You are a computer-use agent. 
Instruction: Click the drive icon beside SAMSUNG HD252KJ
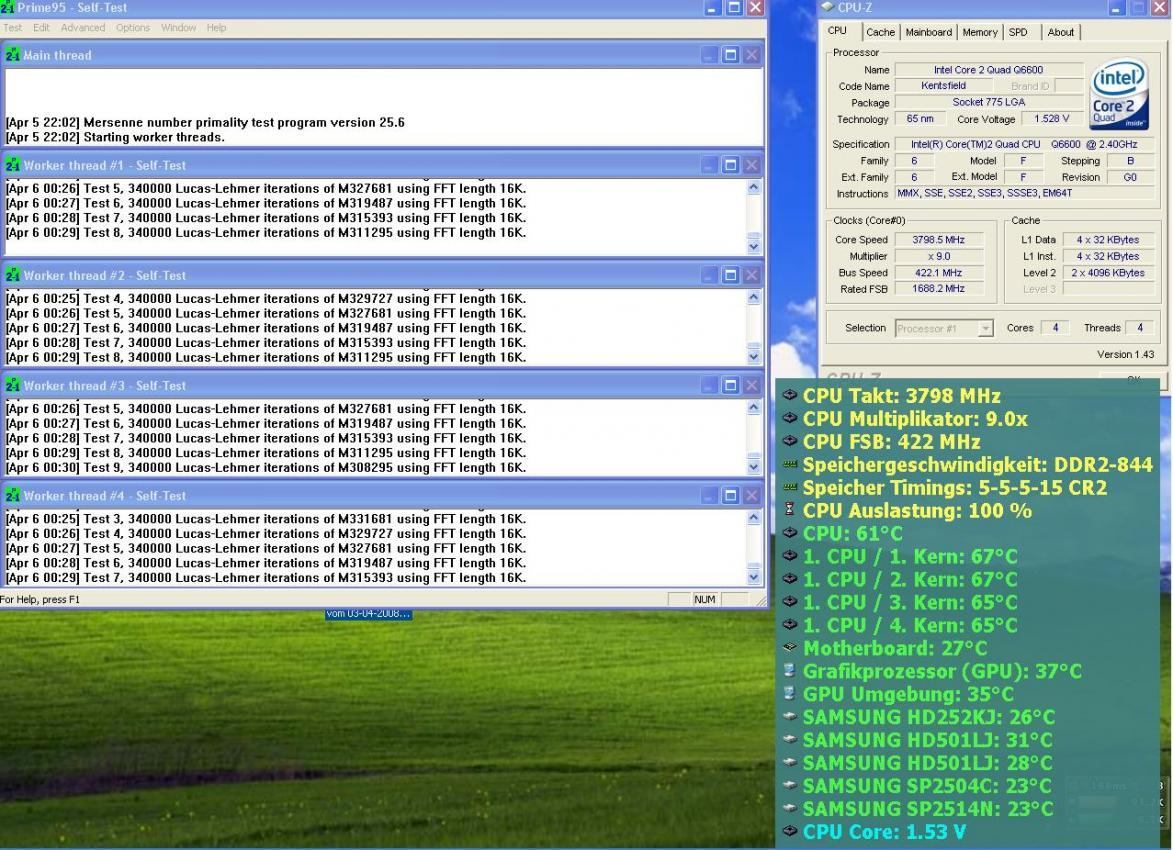(789, 716)
